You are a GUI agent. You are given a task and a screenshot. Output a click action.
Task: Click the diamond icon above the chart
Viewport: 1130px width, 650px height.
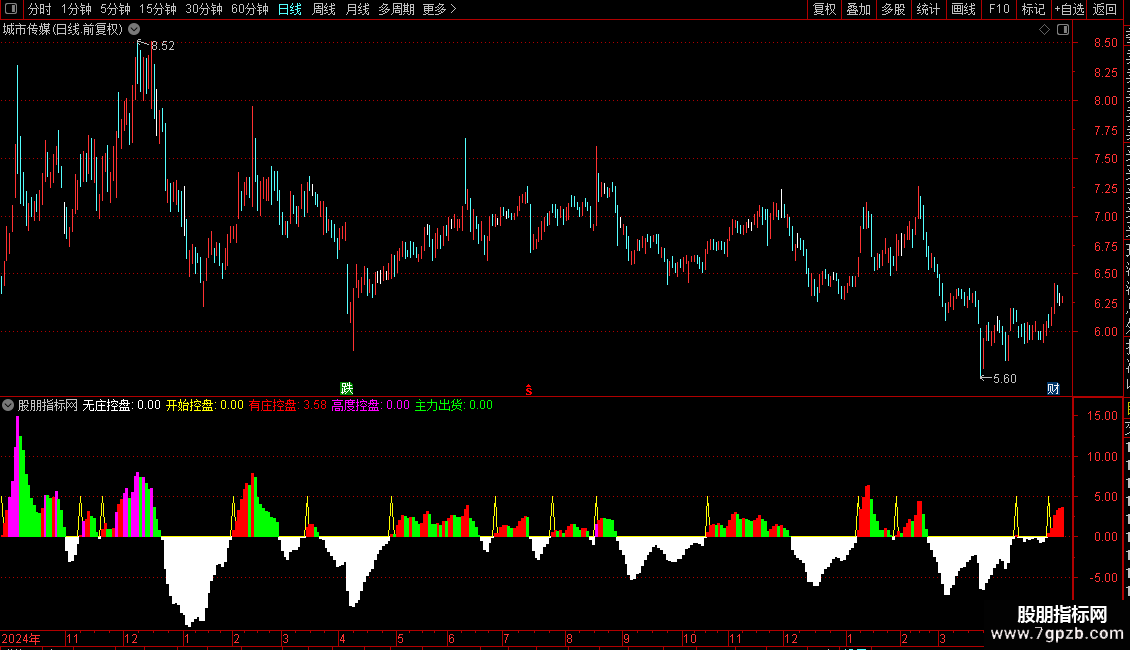(1044, 30)
